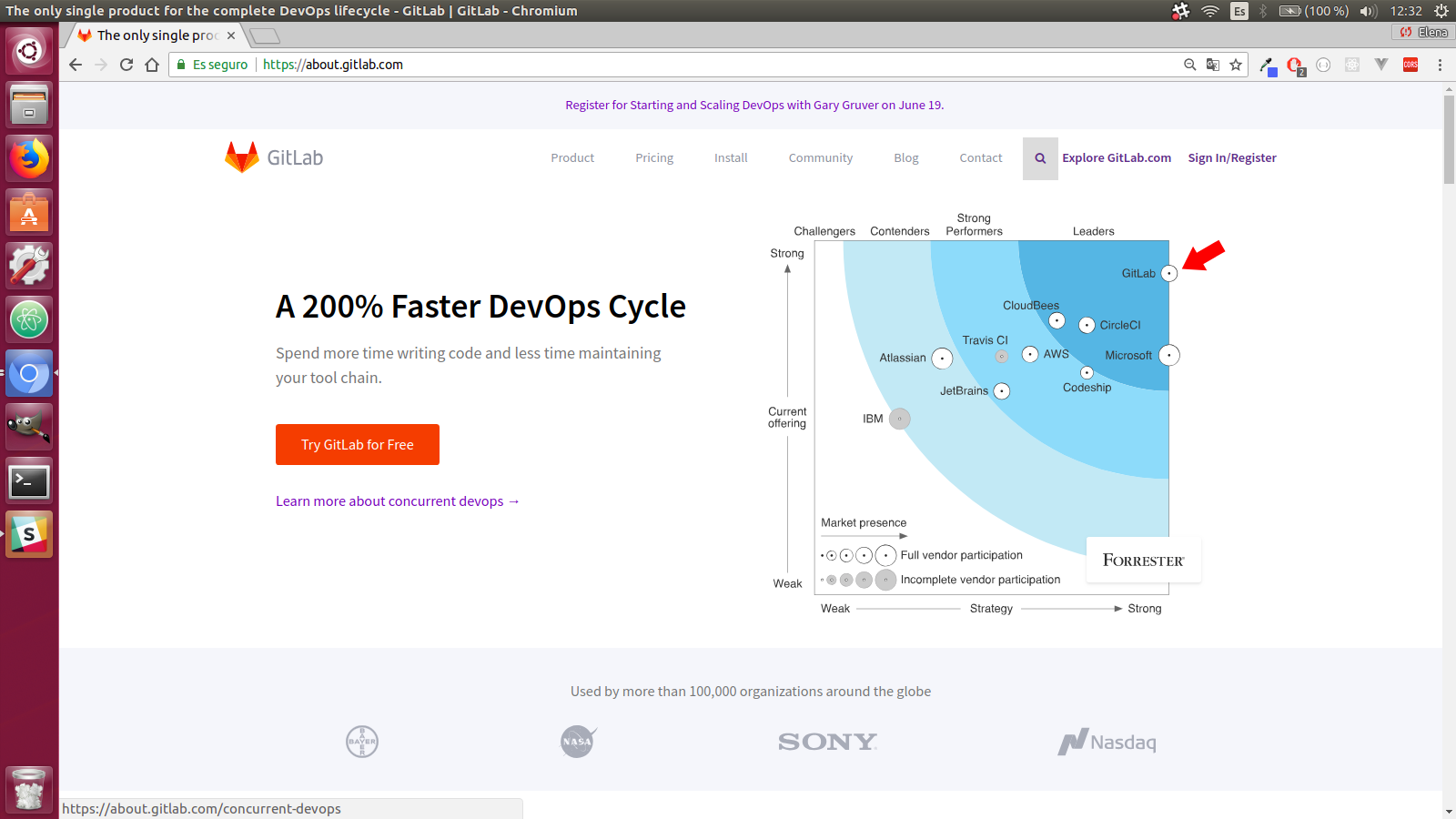Open a new browser tab
Screen dimensions: 1456x819
tap(265, 36)
